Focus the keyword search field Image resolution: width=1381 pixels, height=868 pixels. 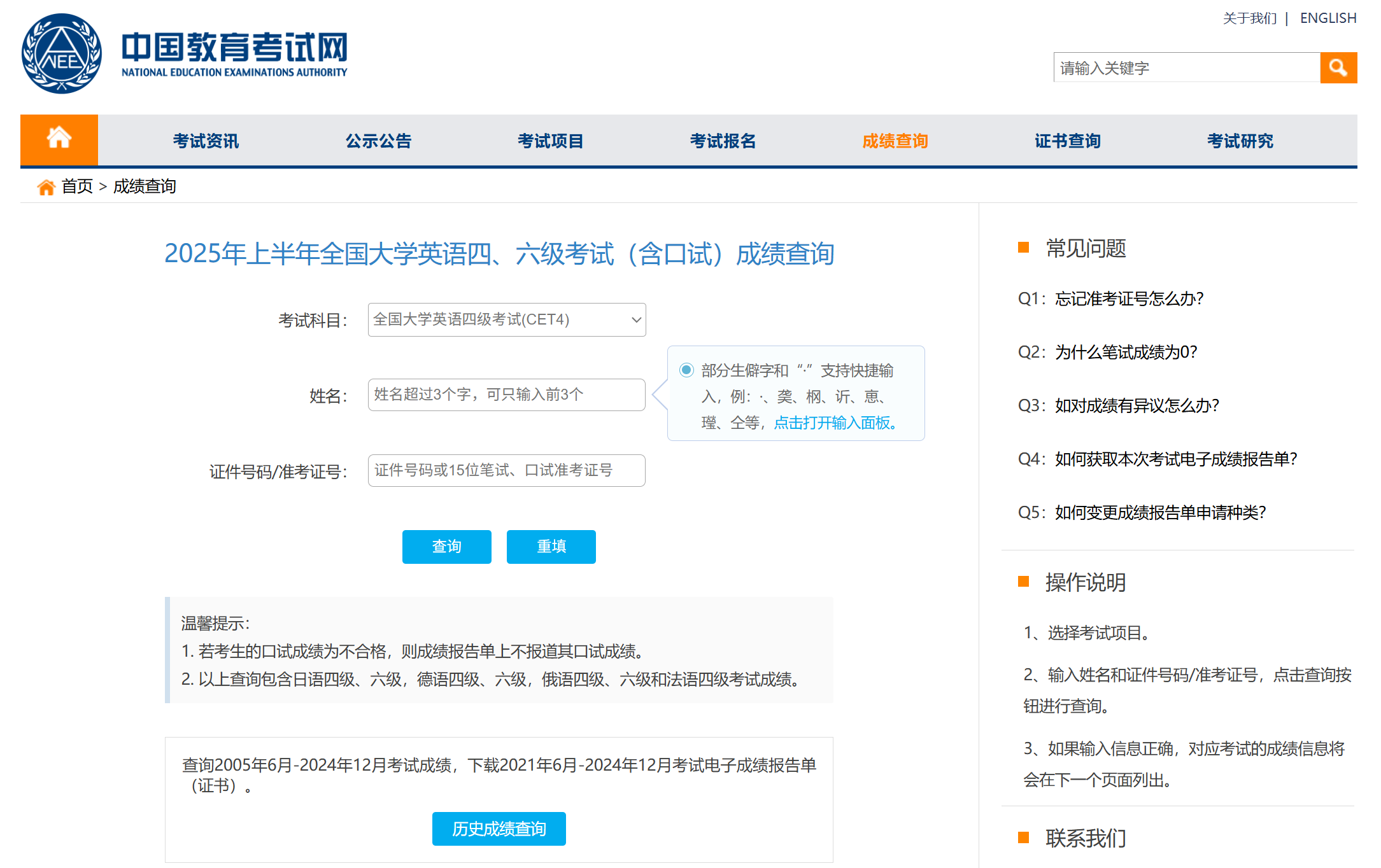pyautogui.click(x=1187, y=67)
